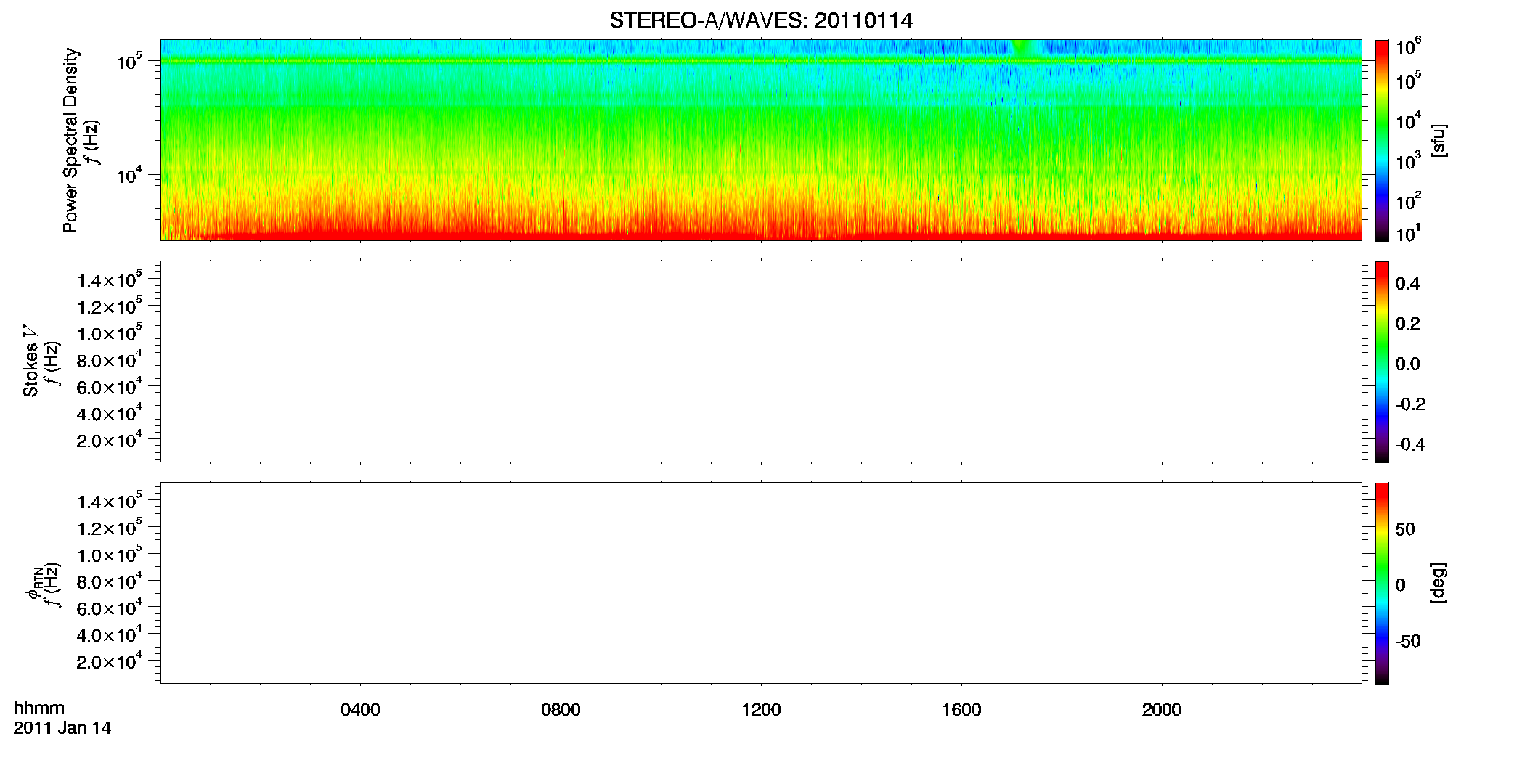Select the 2000 time axis label
This screenshot has height=784, width=1522.
click(1162, 710)
